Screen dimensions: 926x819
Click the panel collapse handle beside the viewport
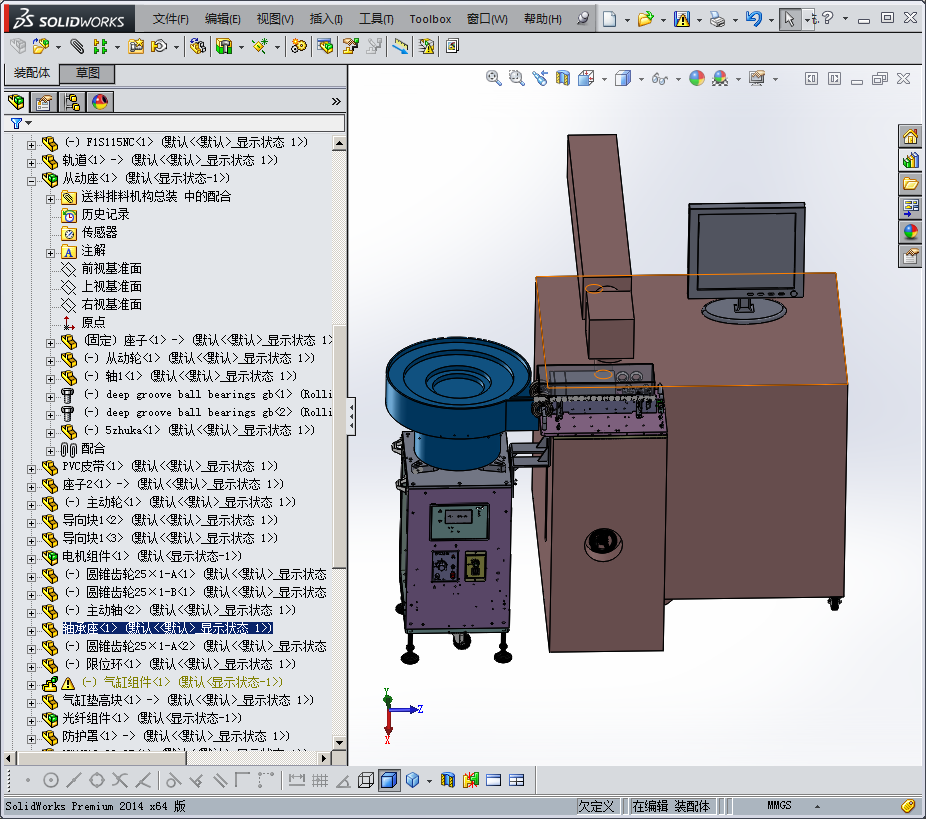[x=351, y=416]
